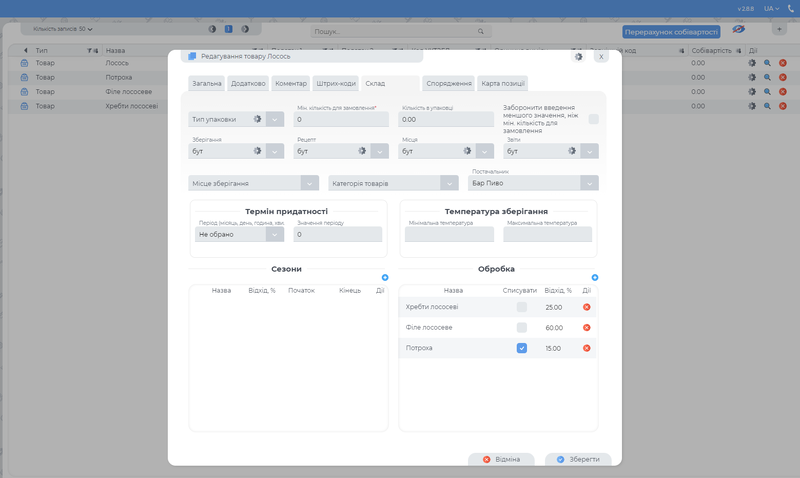Enable the Заборонити введення меншого значення checkbox
Screen dimensions: 800x478
[593, 119]
